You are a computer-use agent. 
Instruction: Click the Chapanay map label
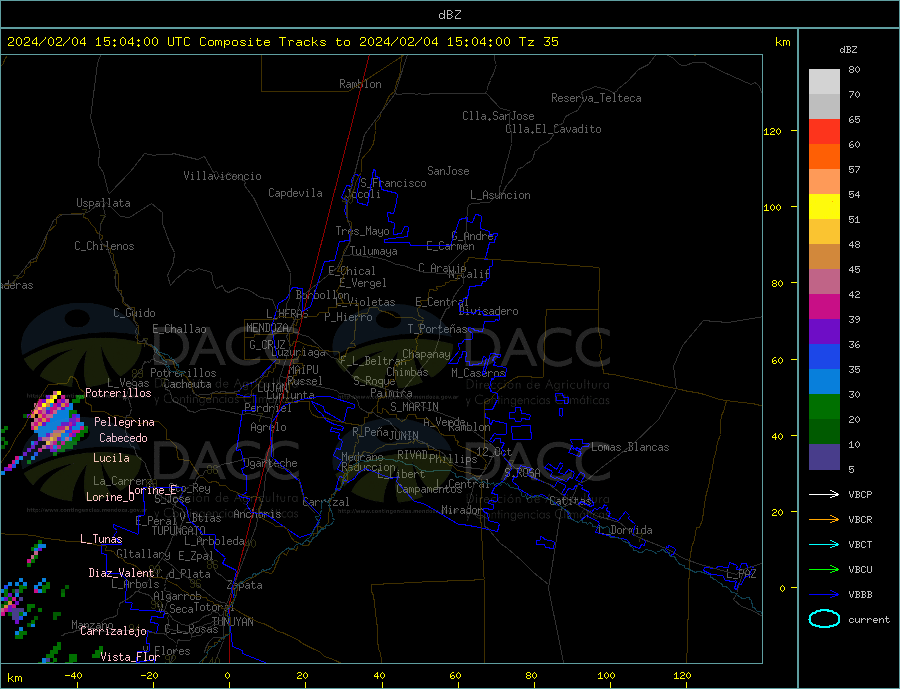[x=426, y=354]
